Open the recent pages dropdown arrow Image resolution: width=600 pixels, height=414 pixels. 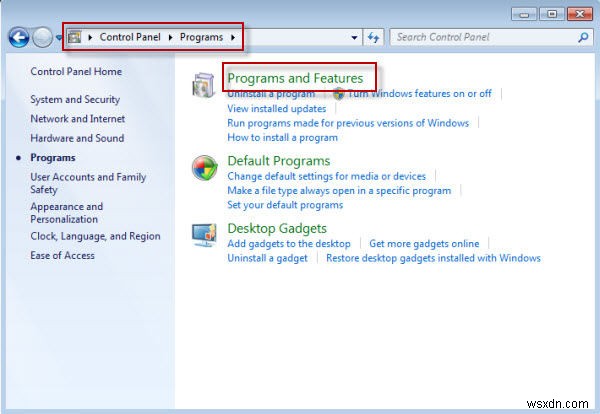(x=59, y=37)
